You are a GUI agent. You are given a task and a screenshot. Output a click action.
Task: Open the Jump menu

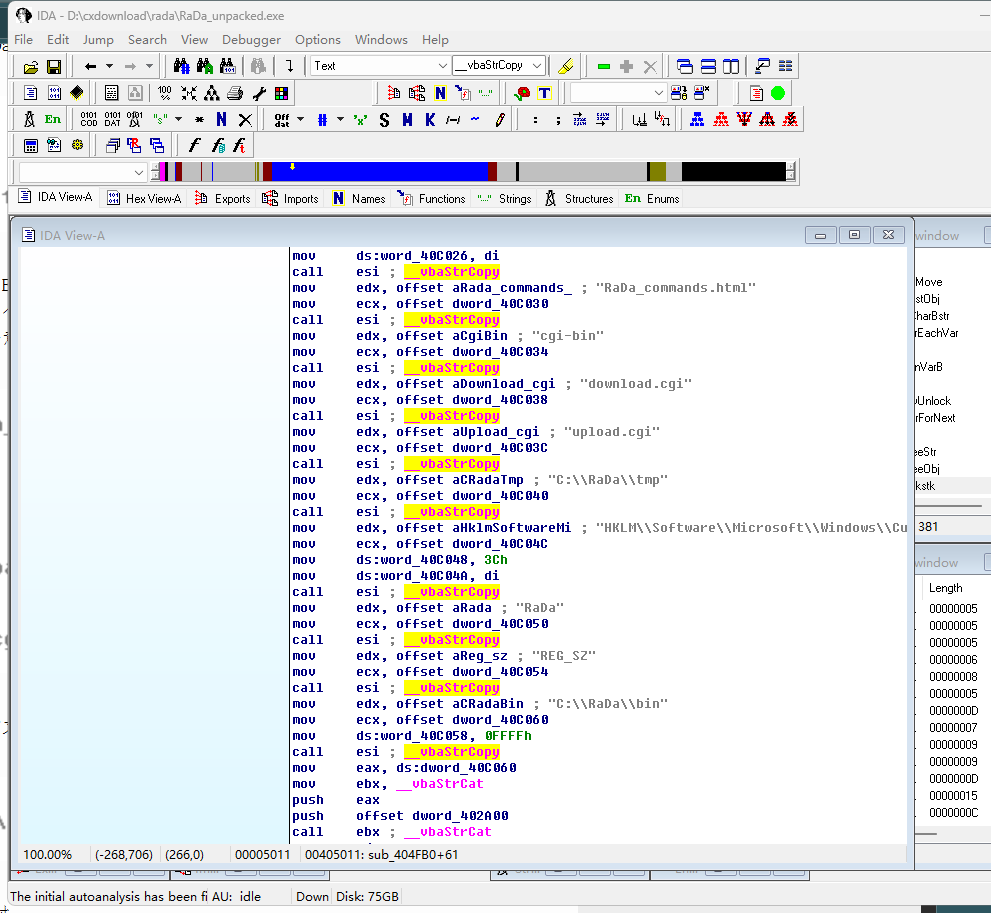pos(98,40)
